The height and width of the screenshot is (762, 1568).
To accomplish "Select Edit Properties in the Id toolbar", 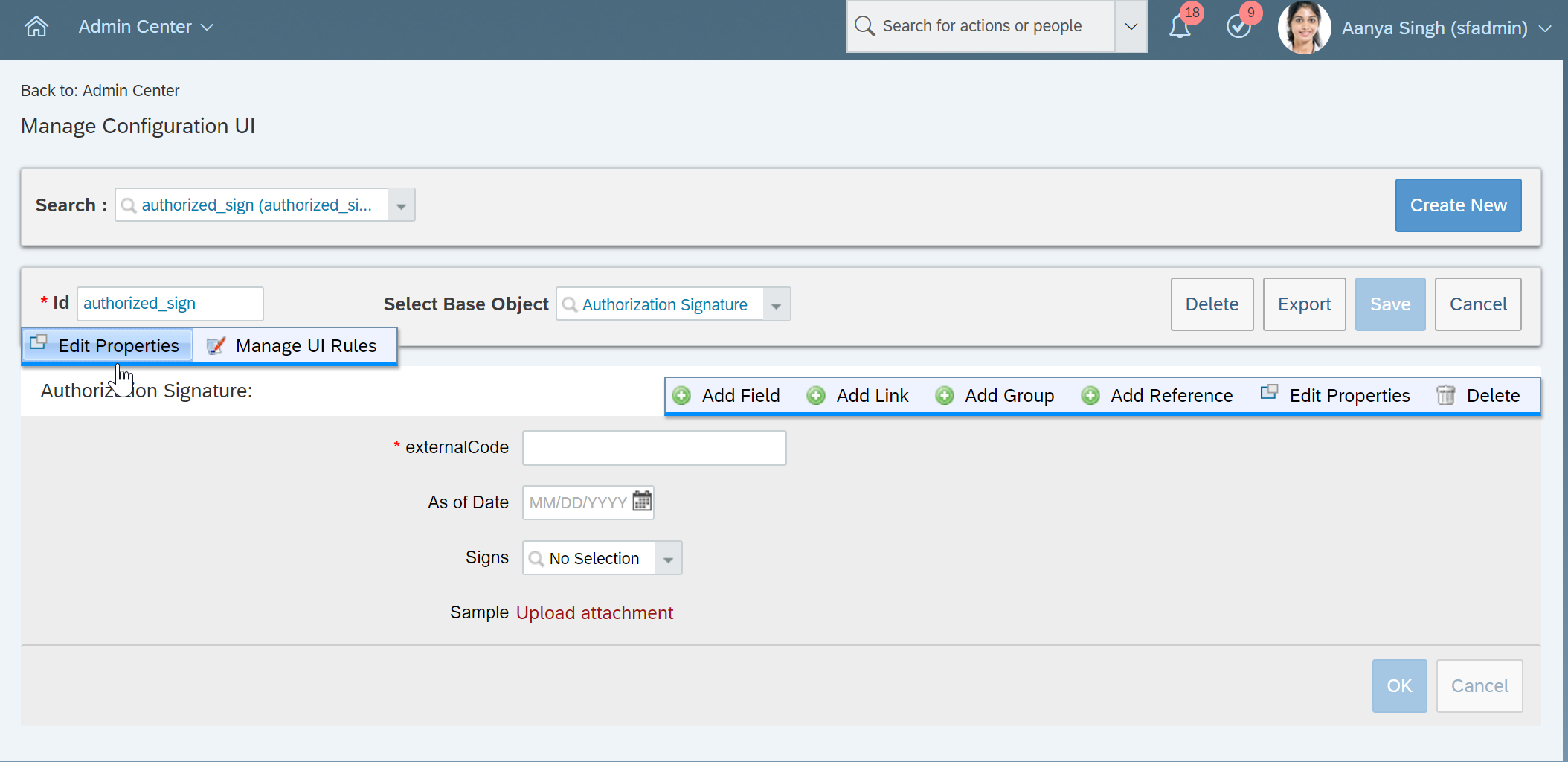I will tap(107, 345).
